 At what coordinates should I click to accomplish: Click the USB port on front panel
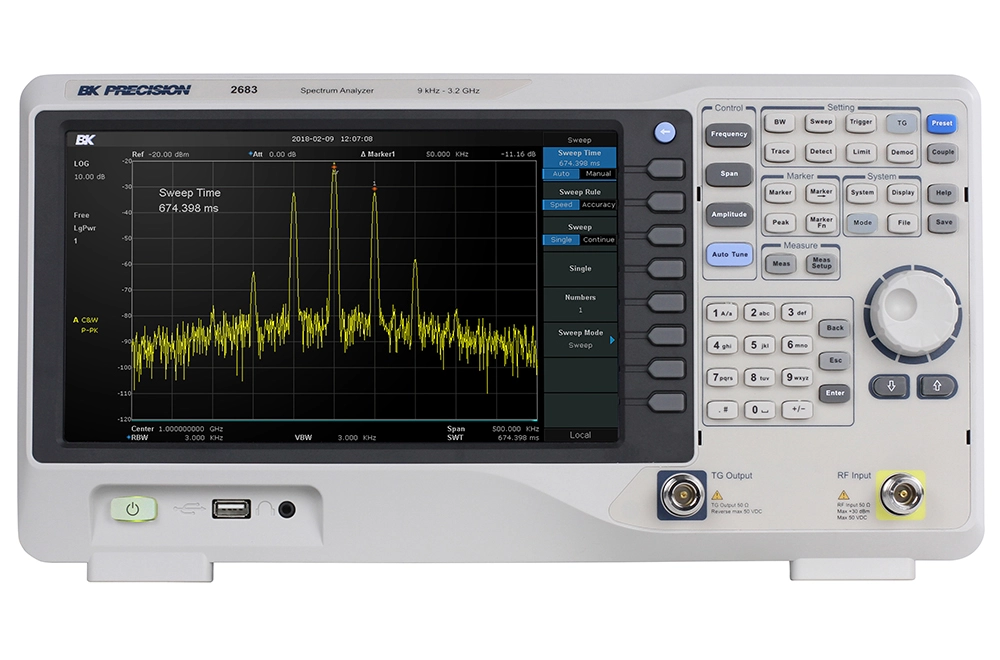click(x=231, y=510)
